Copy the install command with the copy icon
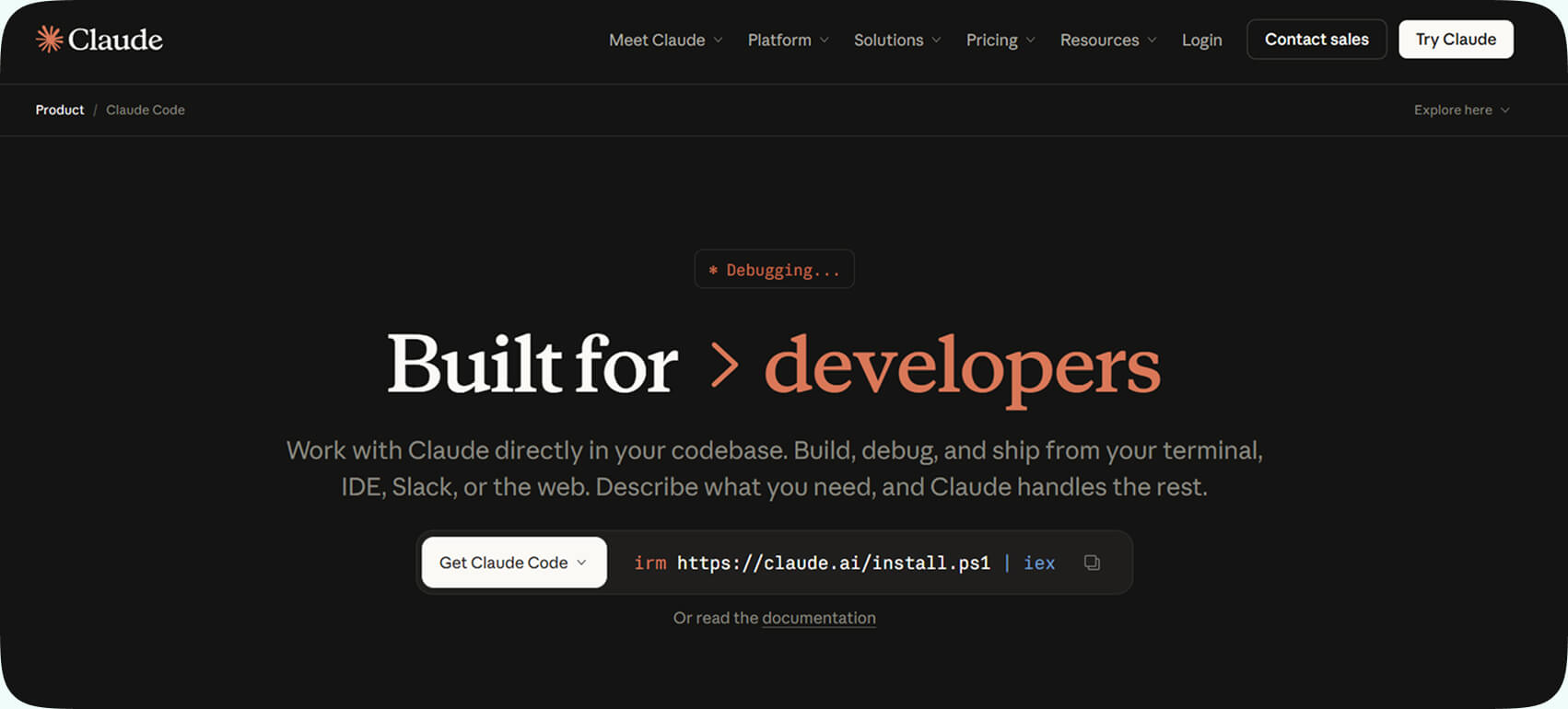The height and width of the screenshot is (709, 1568). (1092, 563)
